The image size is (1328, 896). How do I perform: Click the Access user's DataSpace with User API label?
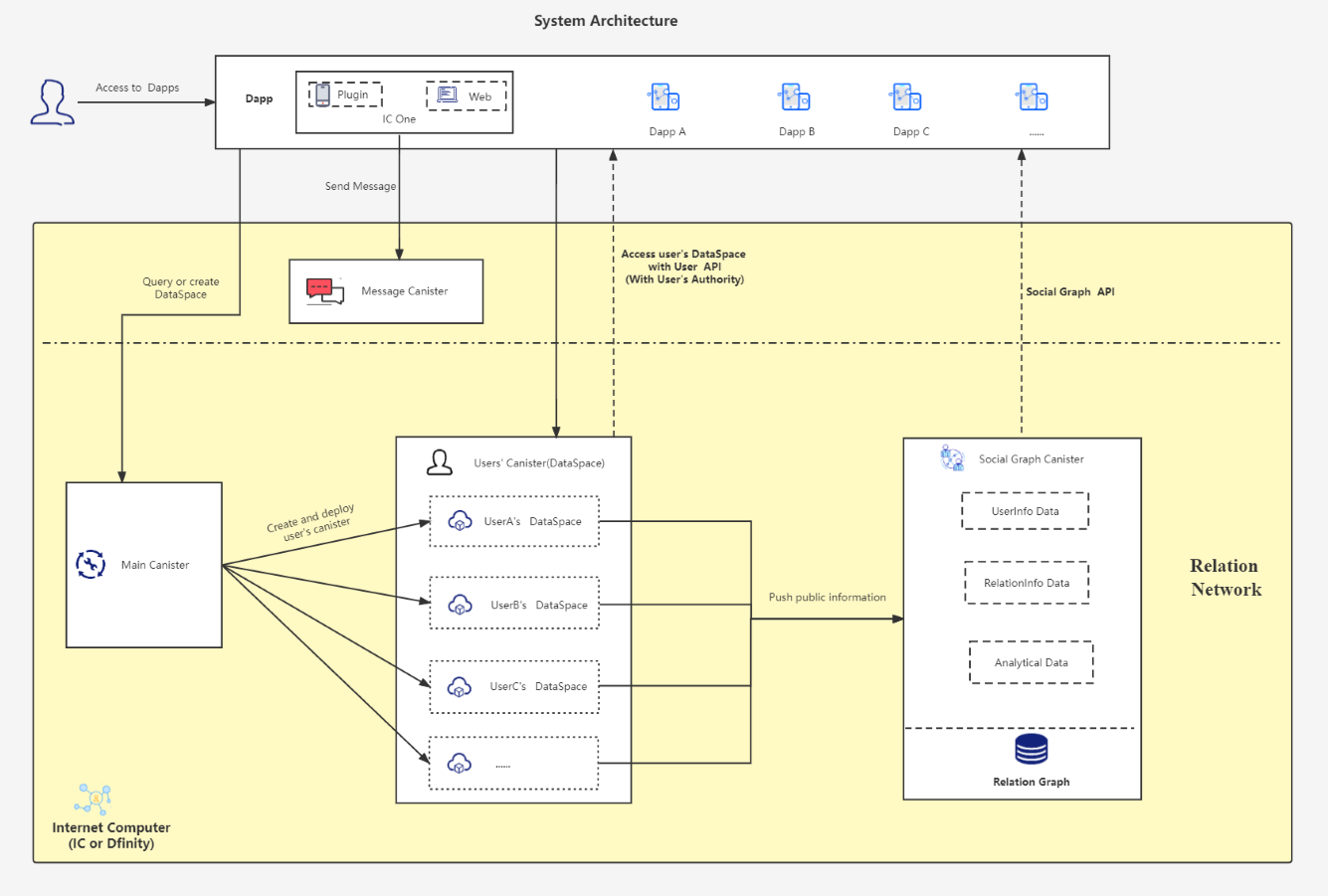(x=683, y=267)
